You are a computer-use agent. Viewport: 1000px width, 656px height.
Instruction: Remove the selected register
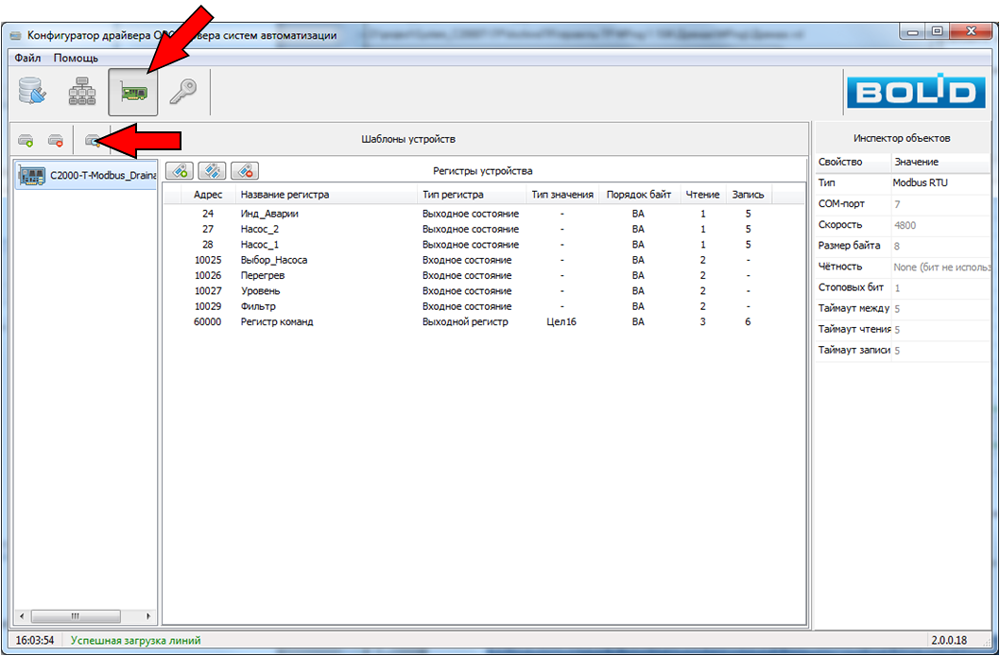coord(245,171)
